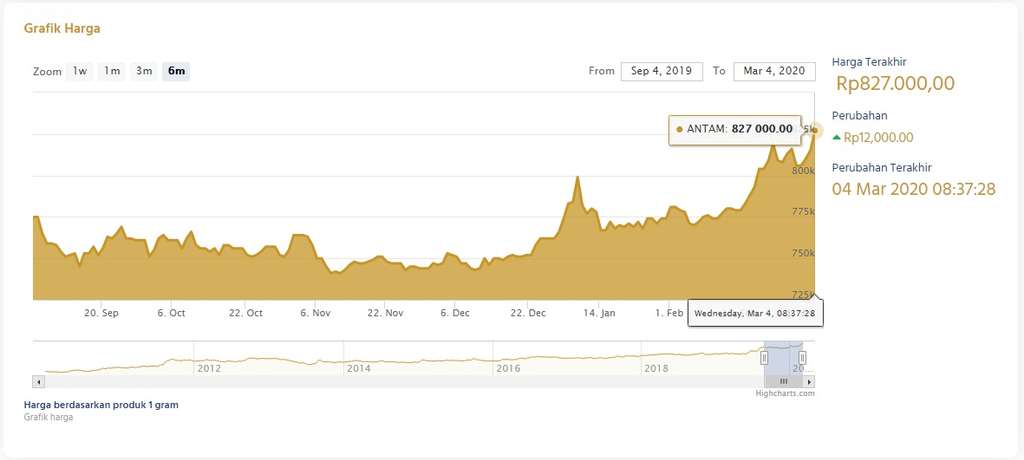This screenshot has width=1024, height=460.
Task: Select the 3m zoom range
Action: [x=144, y=71]
